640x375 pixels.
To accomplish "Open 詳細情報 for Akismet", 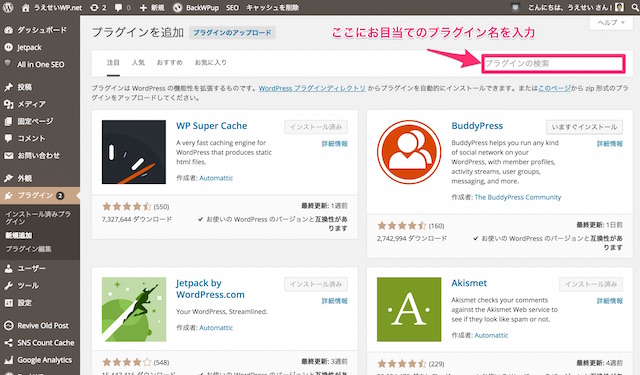I will click(x=609, y=301).
